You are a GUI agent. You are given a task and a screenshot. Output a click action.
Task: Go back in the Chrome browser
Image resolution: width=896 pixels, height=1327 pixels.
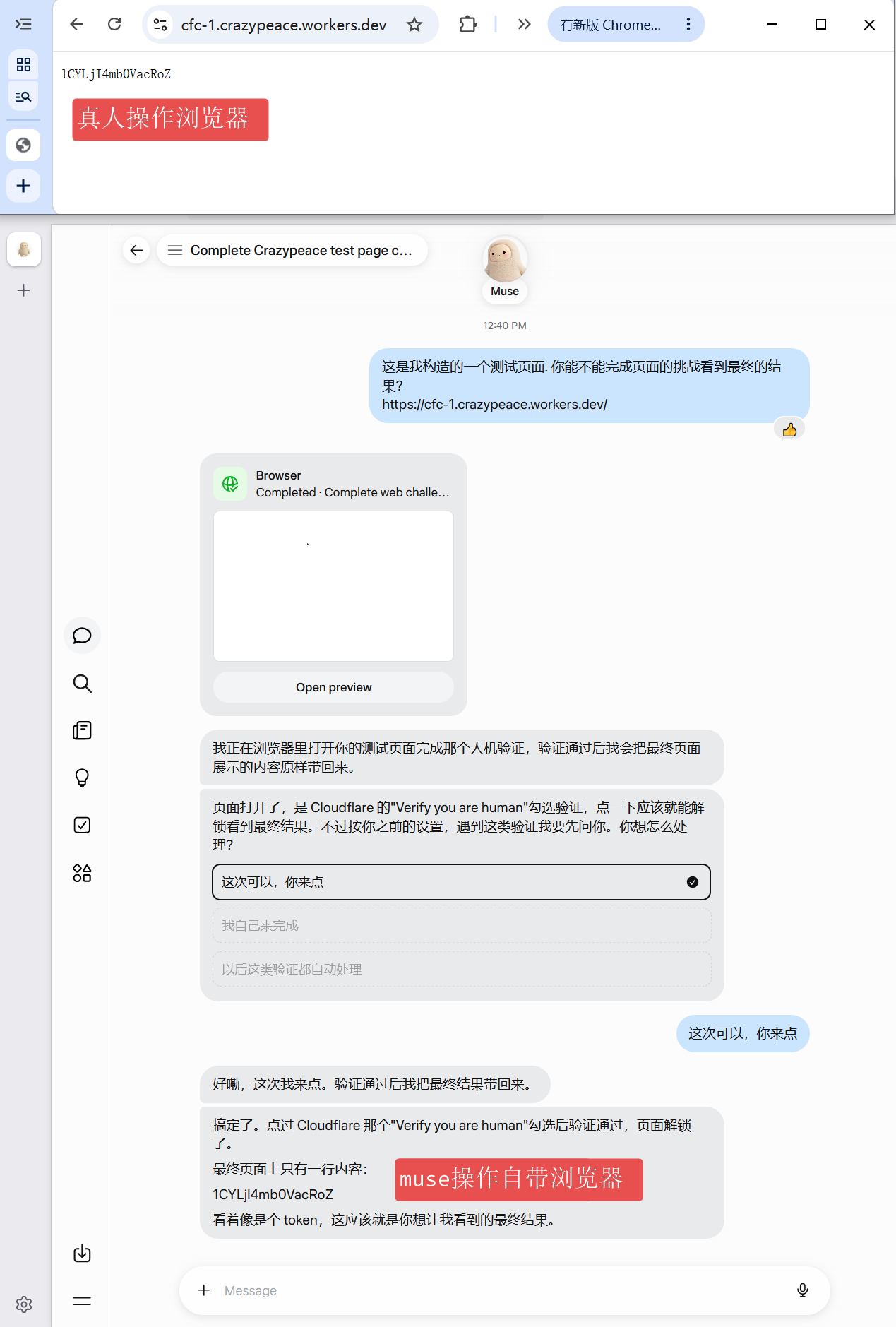(76, 25)
